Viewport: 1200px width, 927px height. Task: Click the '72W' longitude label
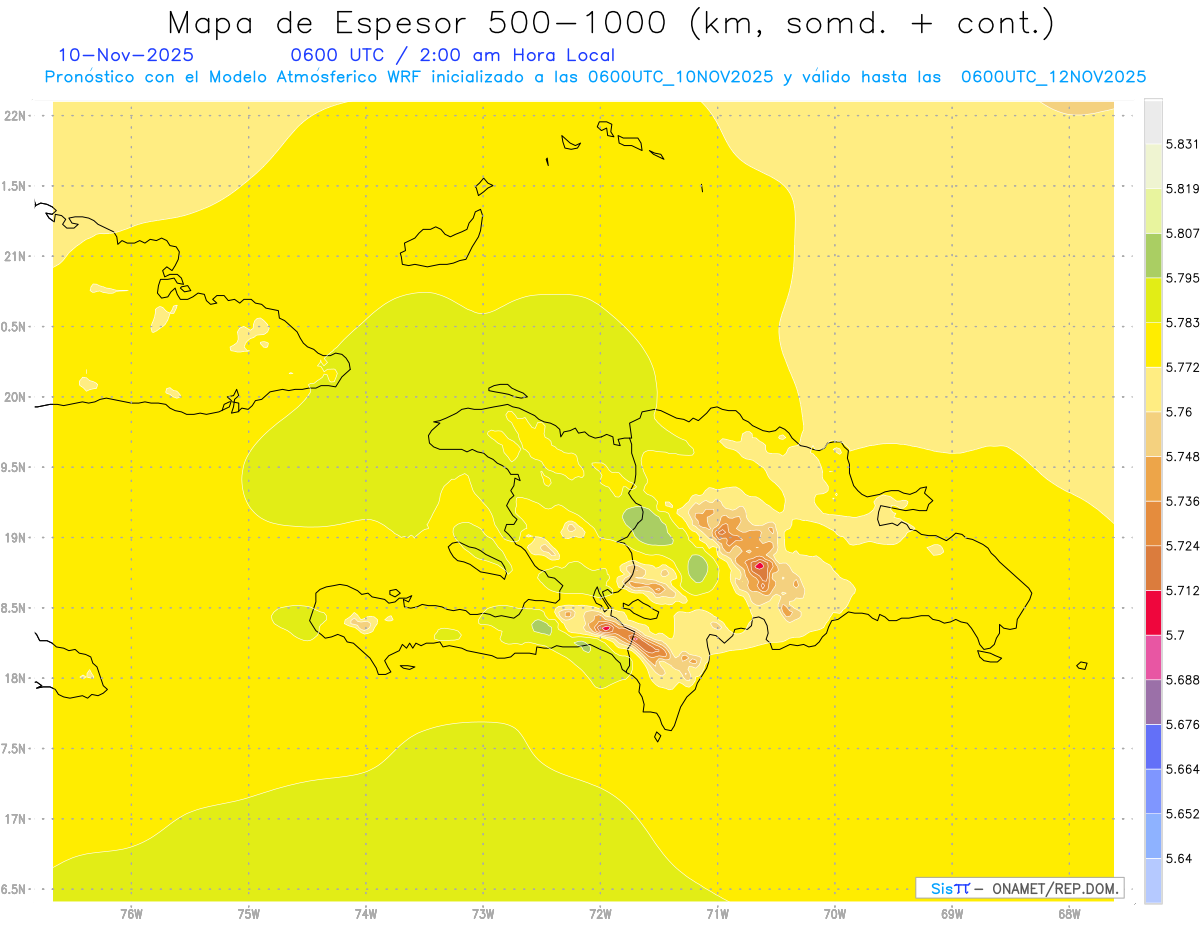(x=600, y=914)
